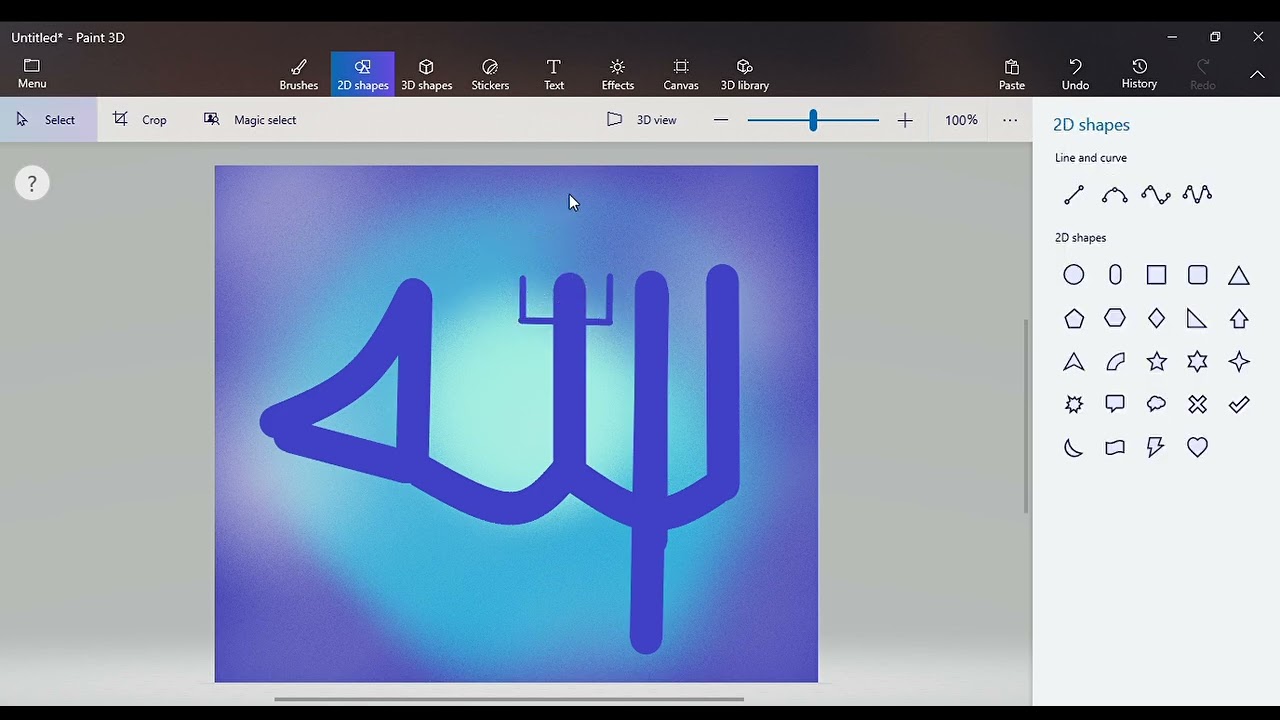Open the more options ellipsis menu
Image resolution: width=1280 pixels, height=720 pixels.
[1010, 120]
